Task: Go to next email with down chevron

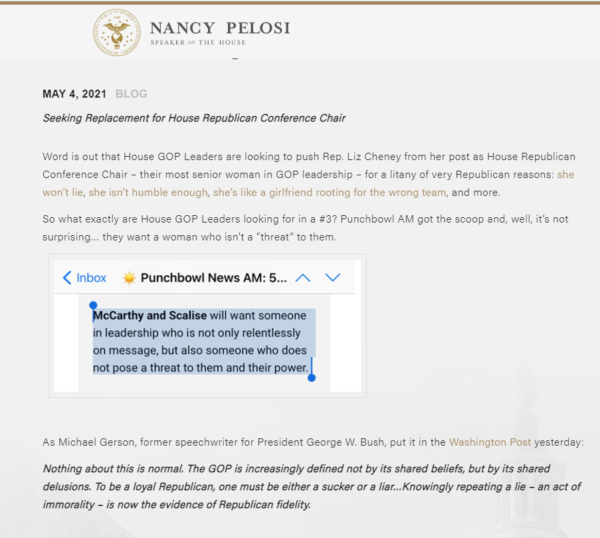Action: tap(333, 277)
